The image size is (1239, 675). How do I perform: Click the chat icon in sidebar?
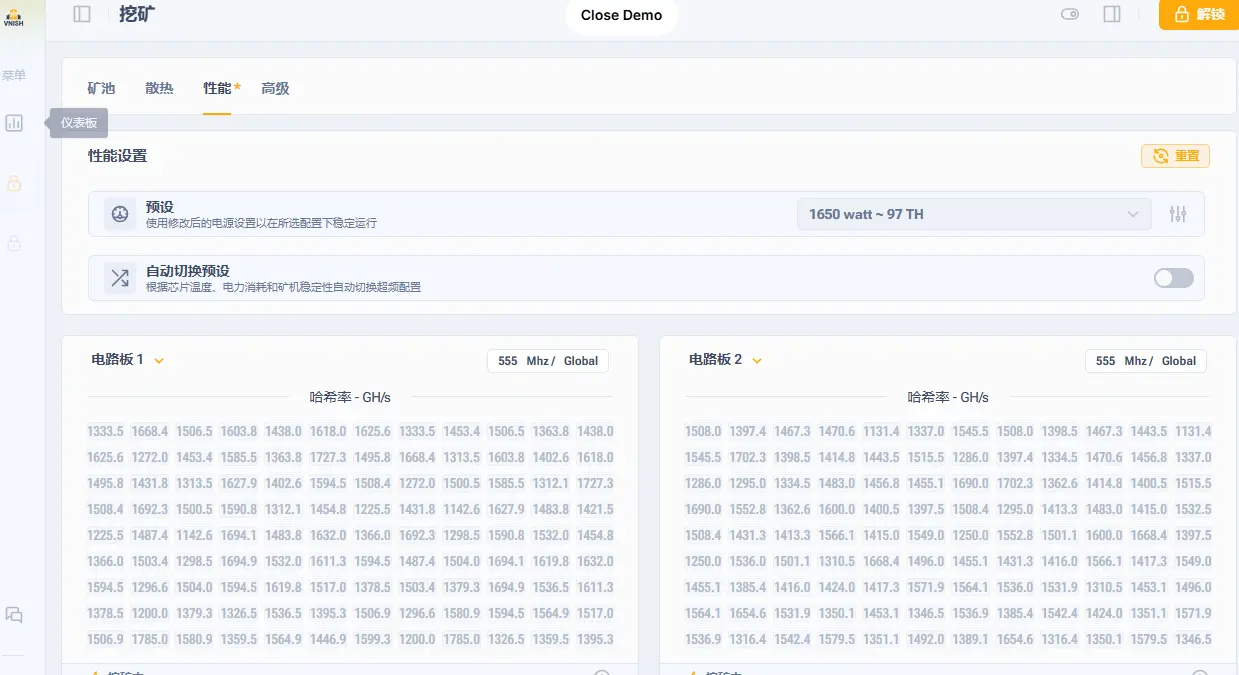click(14, 615)
